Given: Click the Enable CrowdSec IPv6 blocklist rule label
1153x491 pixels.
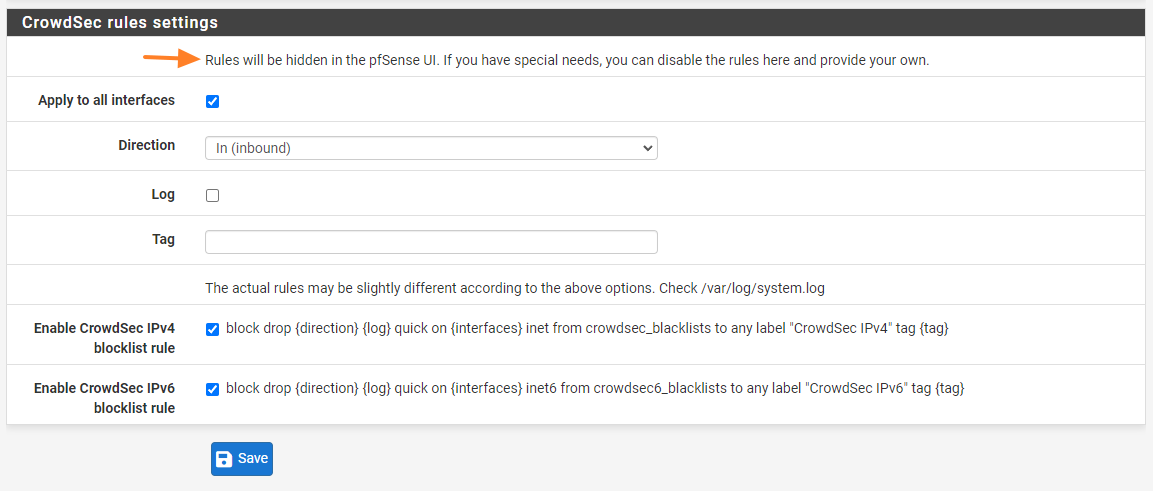Looking at the screenshot, I should [x=104, y=398].
